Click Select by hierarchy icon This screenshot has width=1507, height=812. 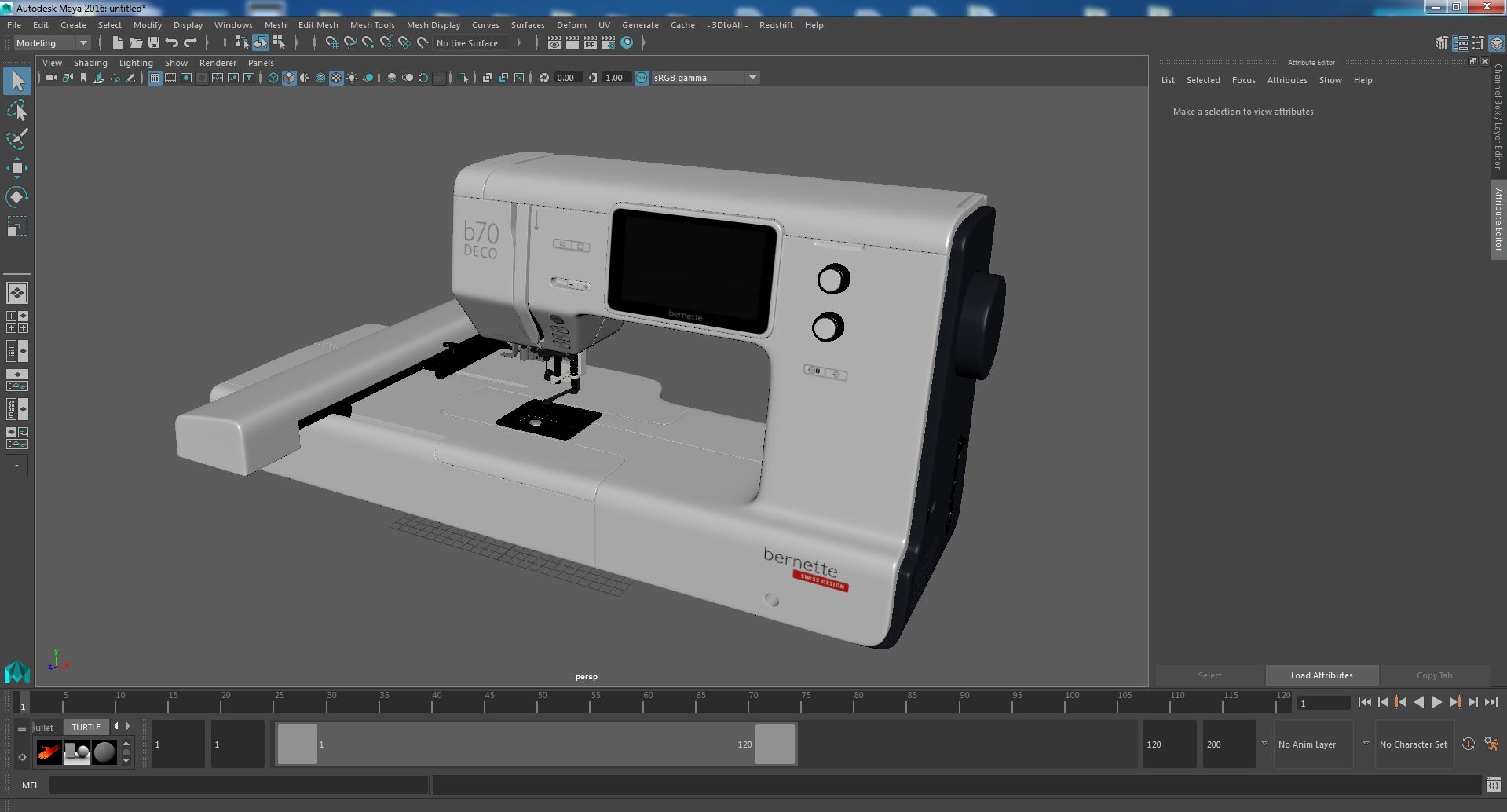[242, 42]
